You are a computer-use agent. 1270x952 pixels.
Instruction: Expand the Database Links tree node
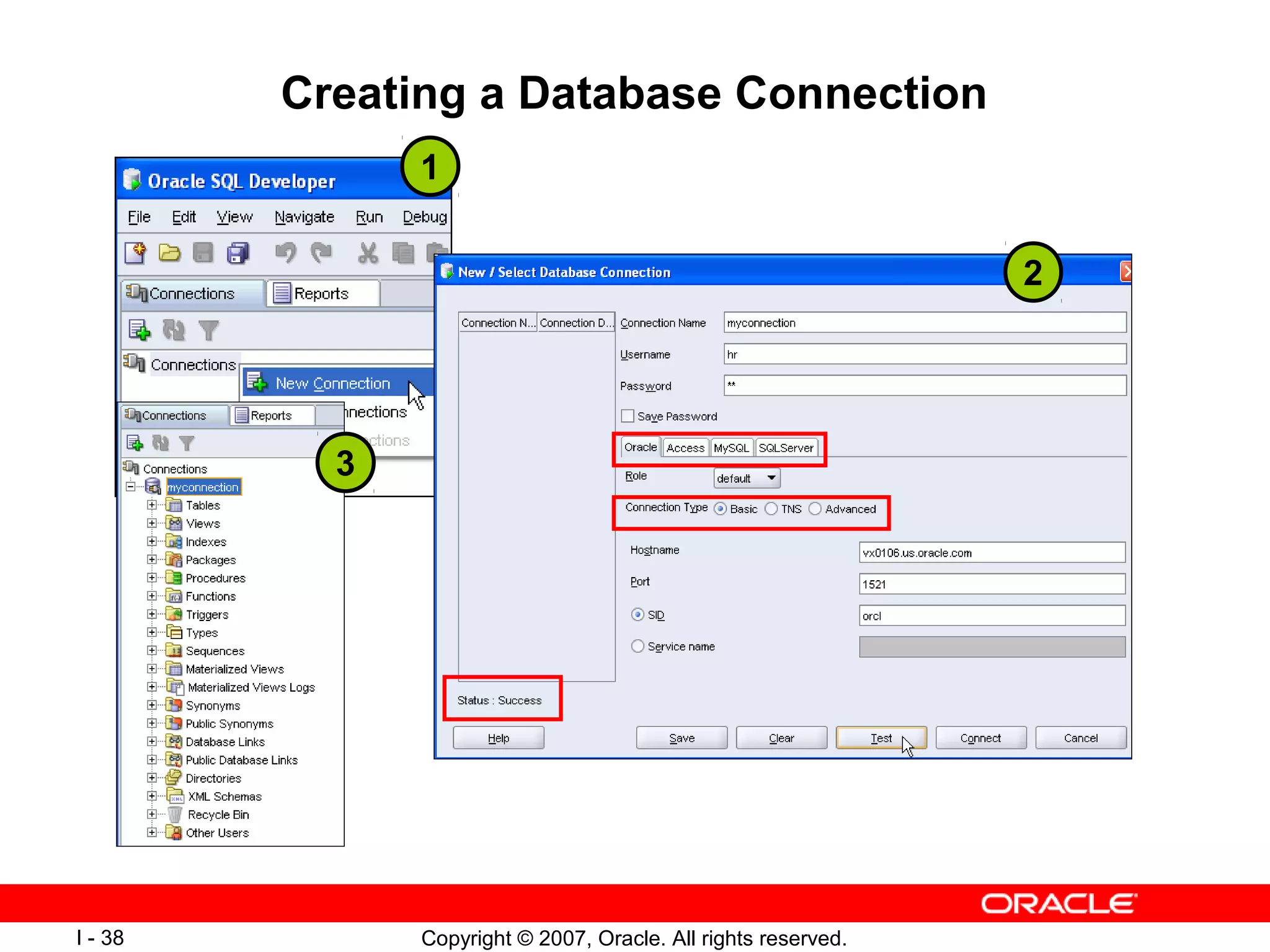152,741
